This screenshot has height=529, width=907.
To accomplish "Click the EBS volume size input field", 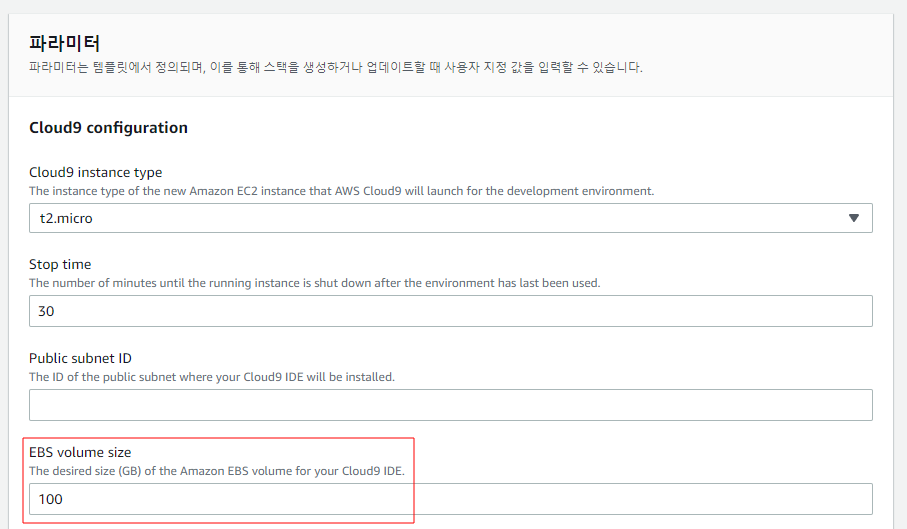I will click(x=451, y=499).
